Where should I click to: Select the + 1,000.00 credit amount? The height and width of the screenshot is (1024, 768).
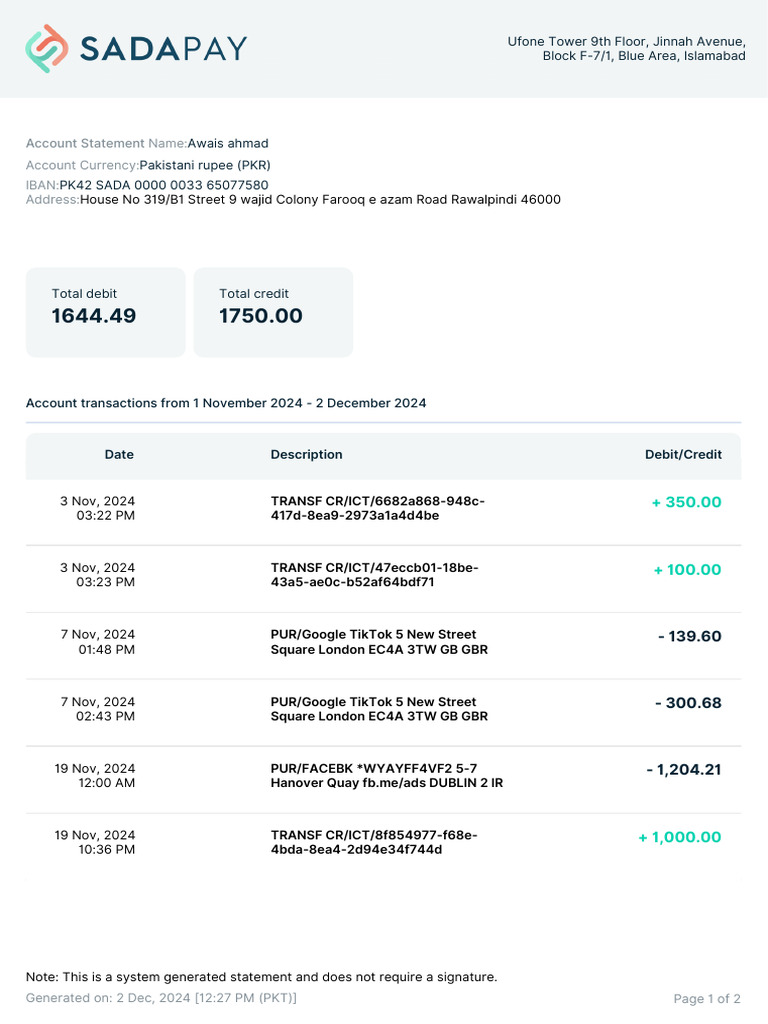pyautogui.click(x=679, y=837)
